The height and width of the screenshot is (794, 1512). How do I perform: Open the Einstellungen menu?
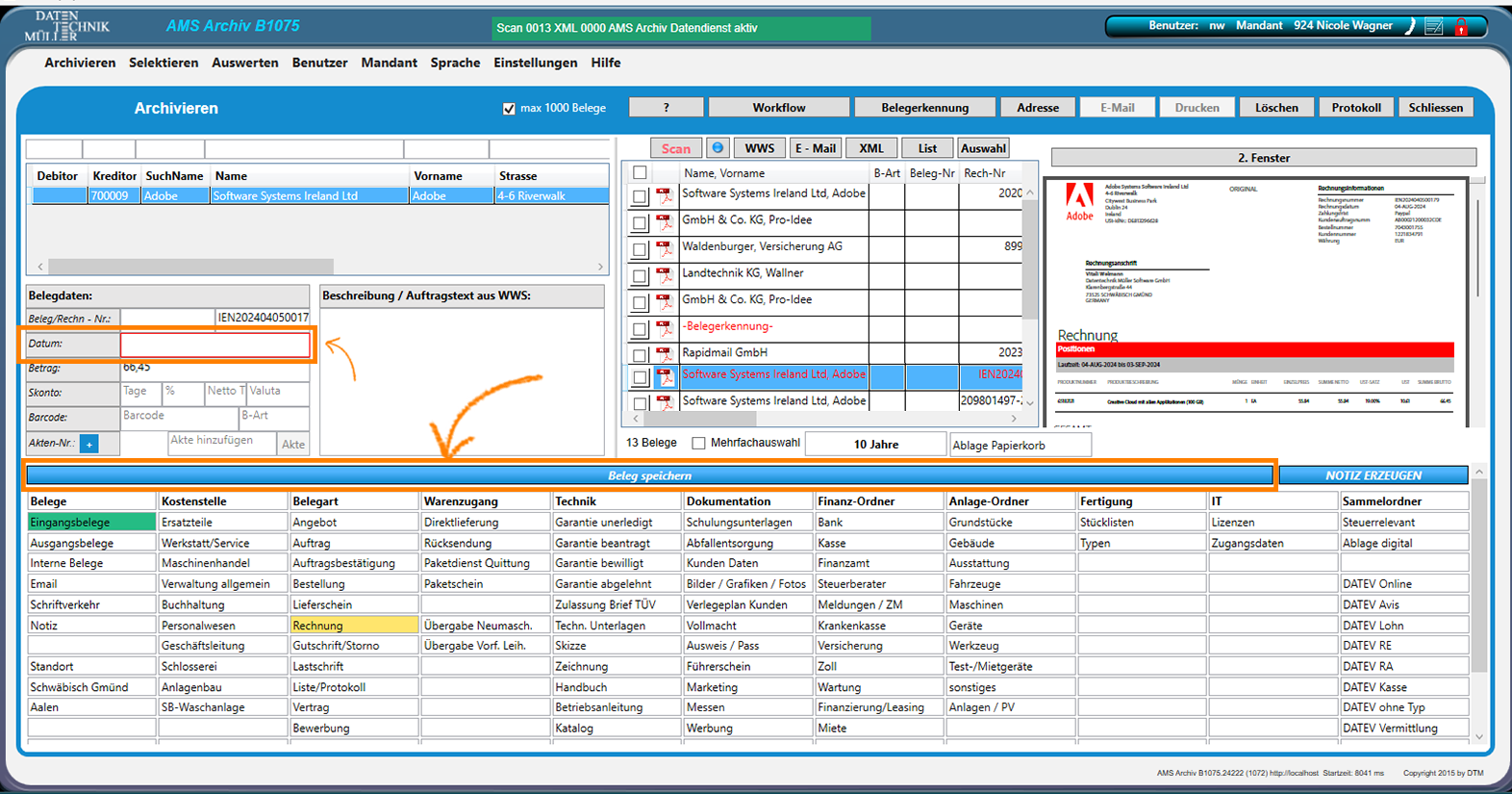(535, 63)
